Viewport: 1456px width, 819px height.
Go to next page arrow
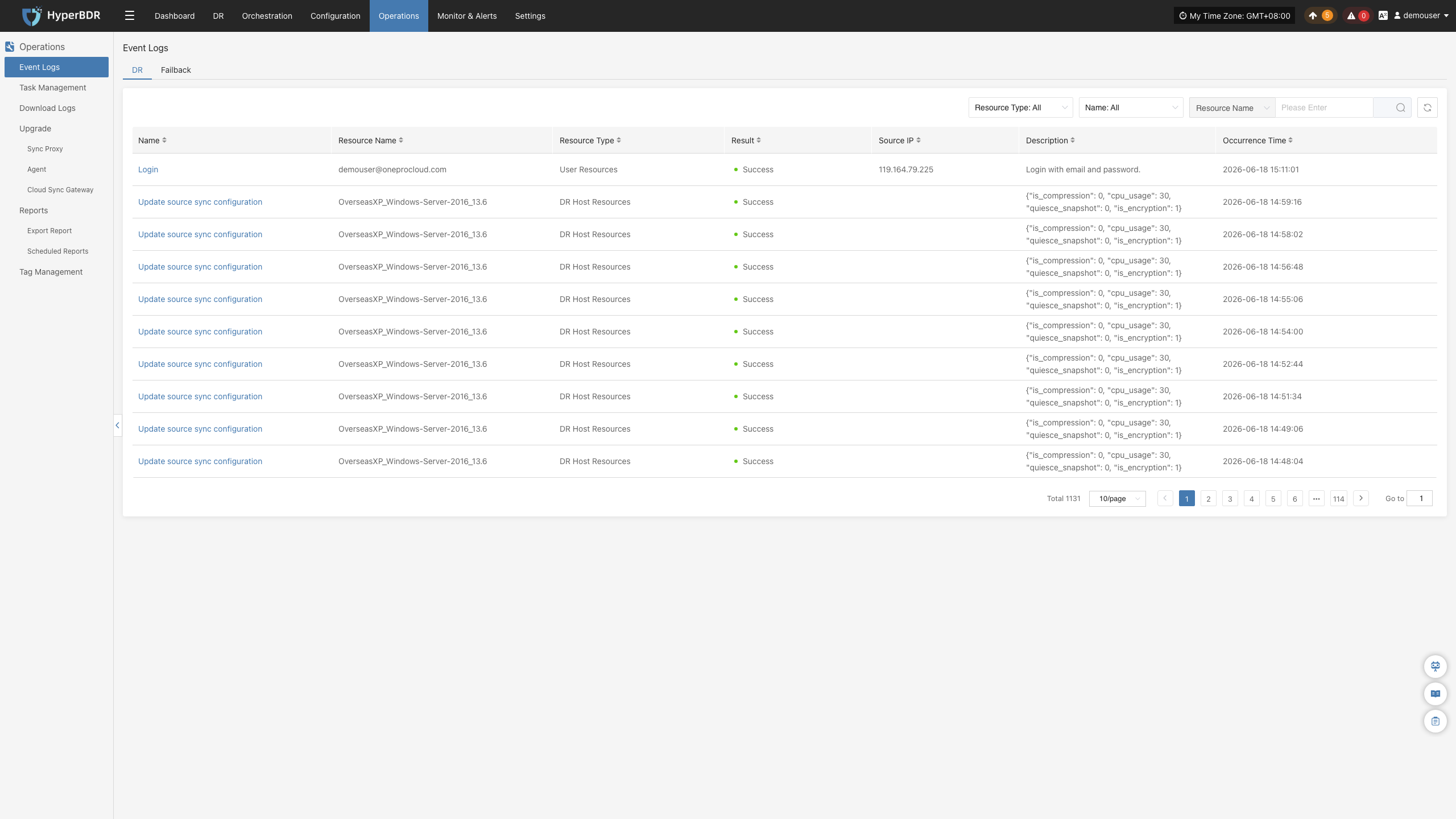pyautogui.click(x=1361, y=498)
